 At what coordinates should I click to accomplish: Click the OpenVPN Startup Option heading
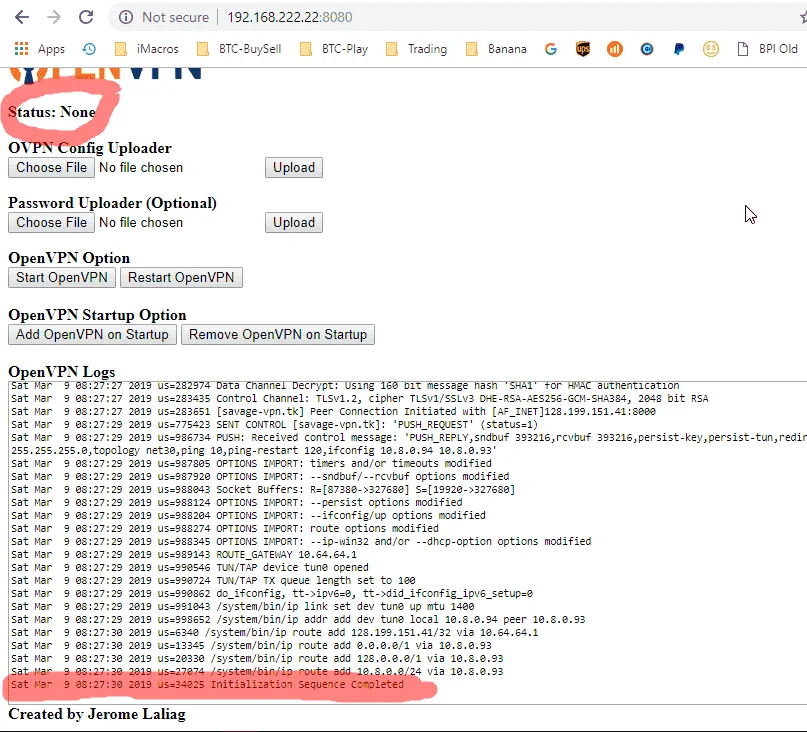click(97, 315)
